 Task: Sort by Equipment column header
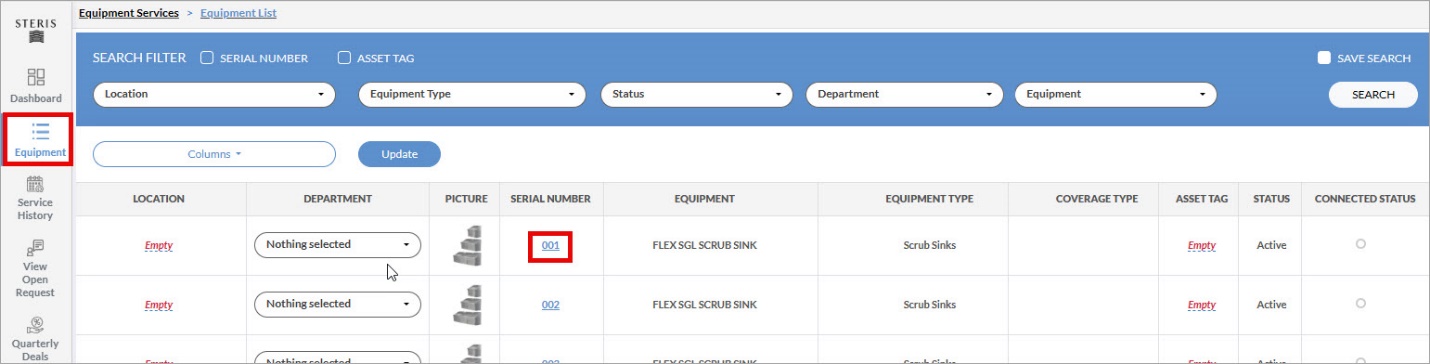click(x=705, y=199)
